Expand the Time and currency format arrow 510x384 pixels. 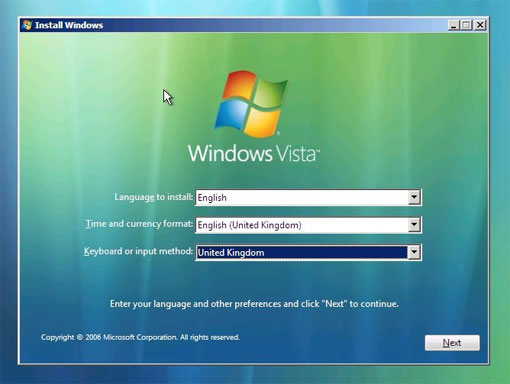pyautogui.click(x=414, y=225)
